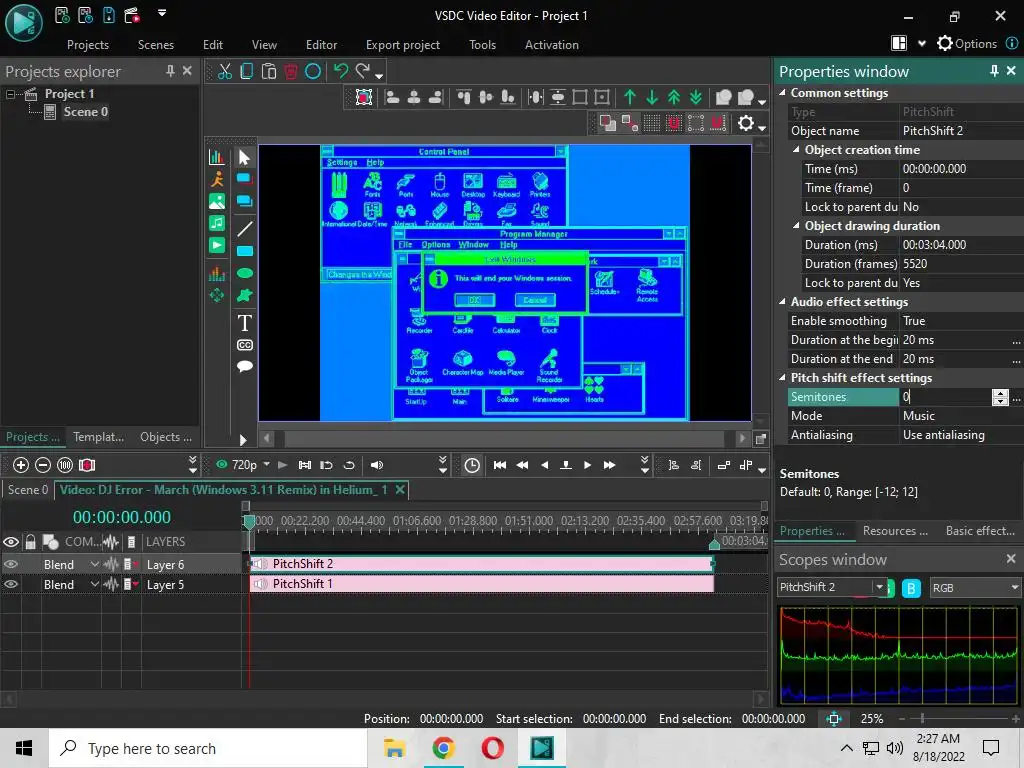Select the subtitles CC tool

(x=244, y=345)
